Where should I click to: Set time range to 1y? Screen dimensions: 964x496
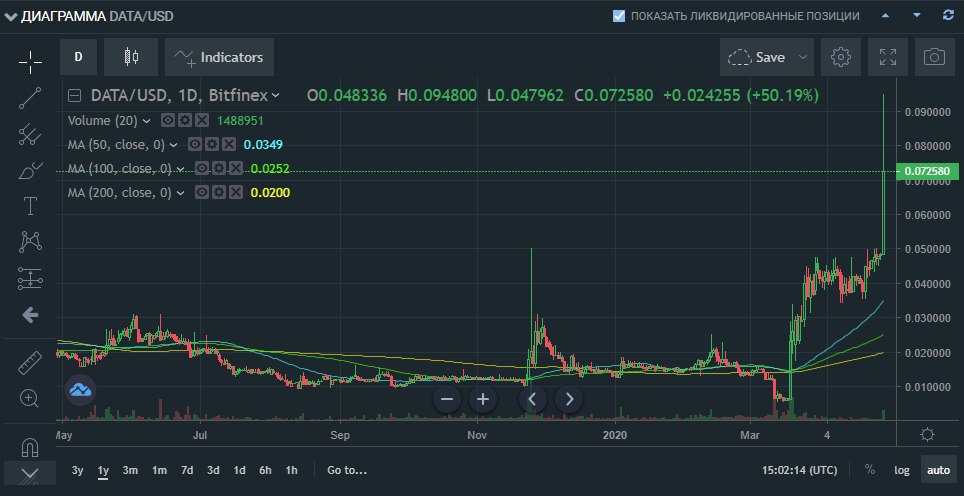(103, 470)
